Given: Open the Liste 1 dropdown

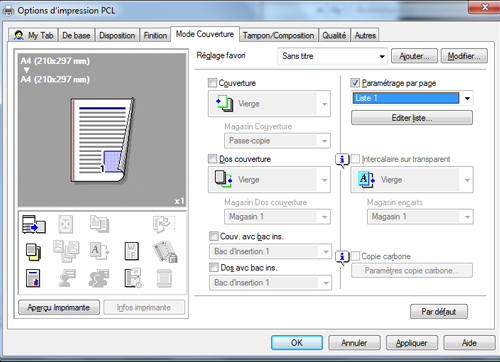Looking at the screenshot, I should [412, 98].
